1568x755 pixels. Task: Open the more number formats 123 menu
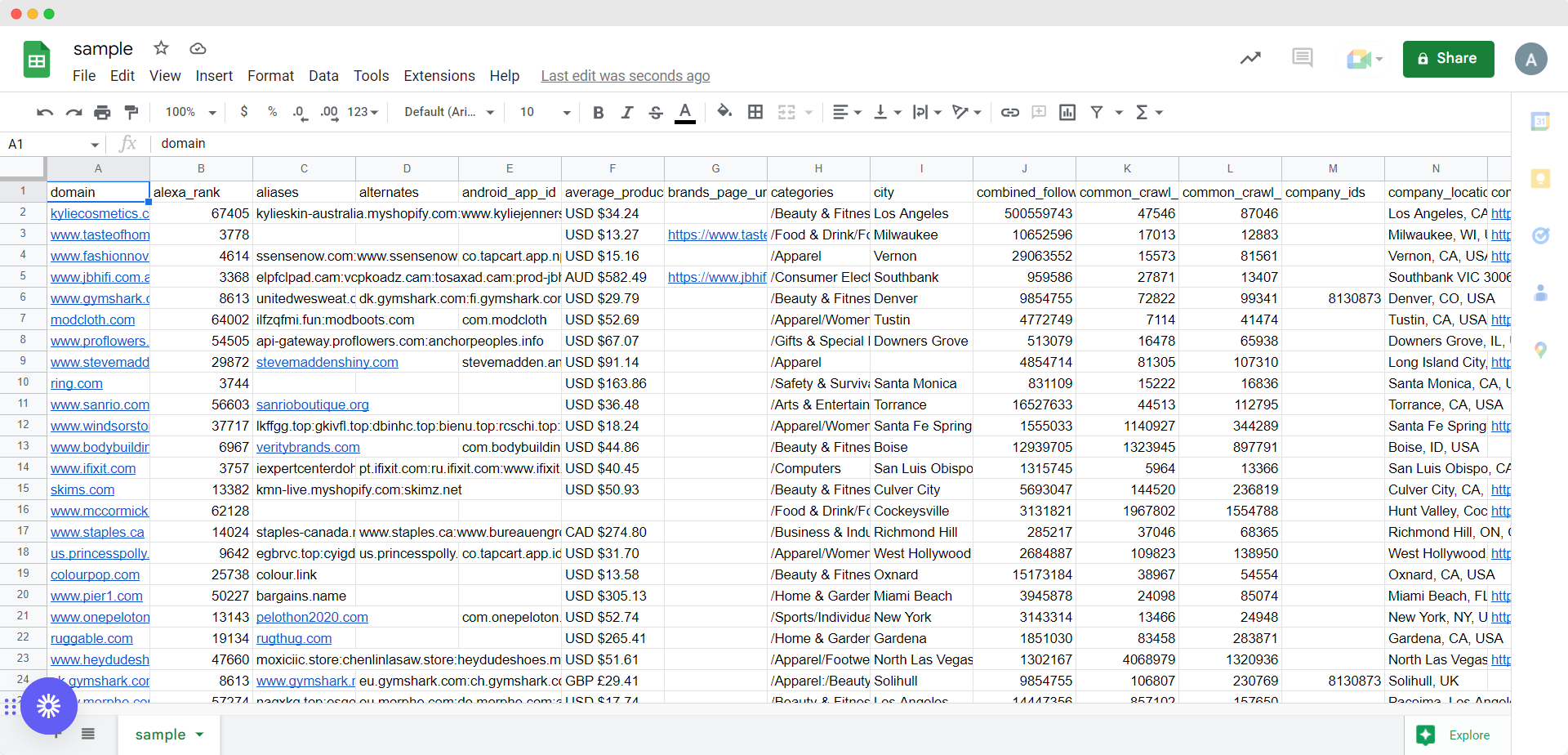[x=363, y=112]
